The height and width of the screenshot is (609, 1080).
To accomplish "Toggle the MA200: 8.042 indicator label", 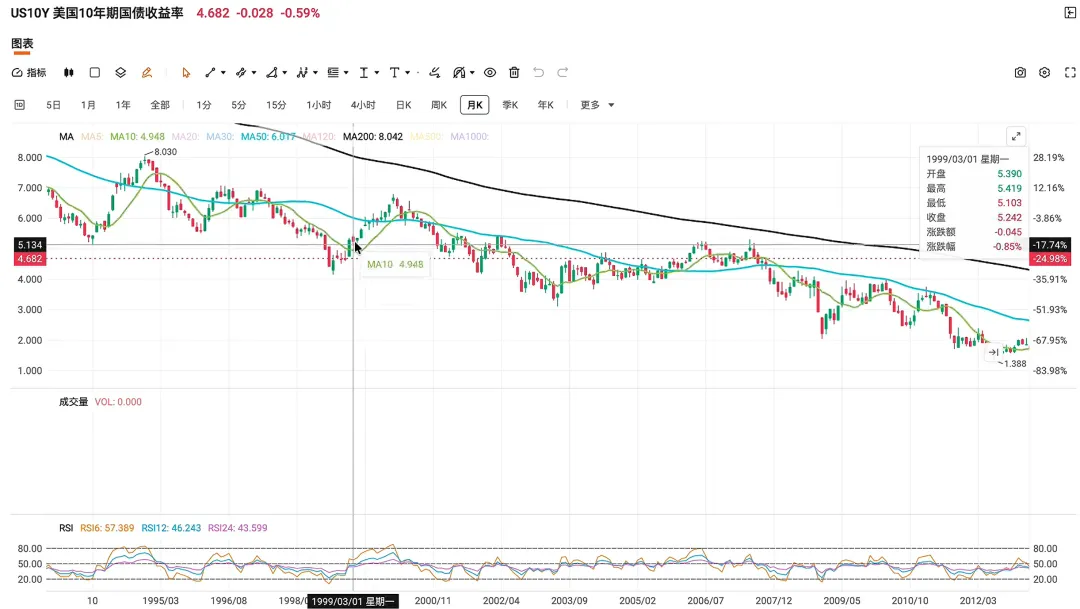I will tap(373, 136).
